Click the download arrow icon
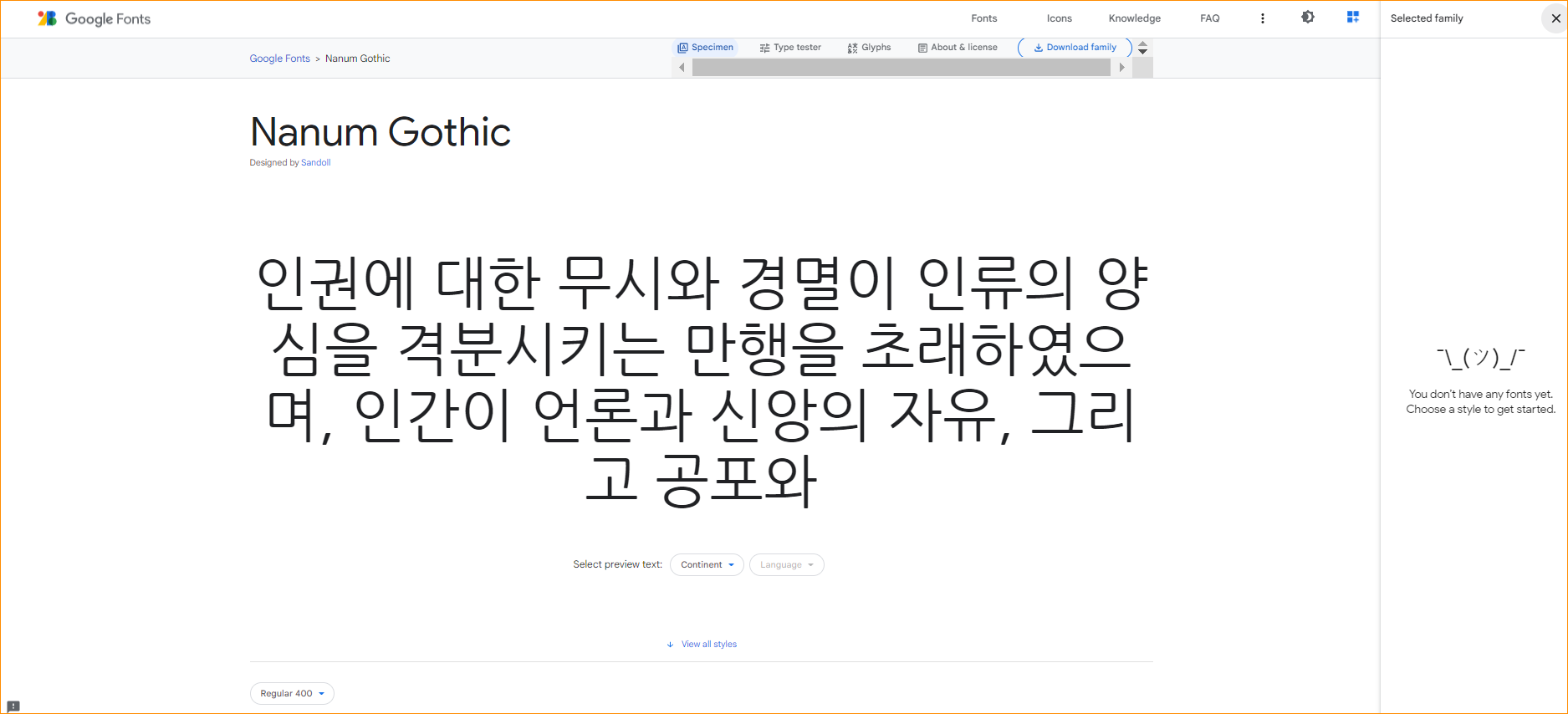 coord(1038,48)
